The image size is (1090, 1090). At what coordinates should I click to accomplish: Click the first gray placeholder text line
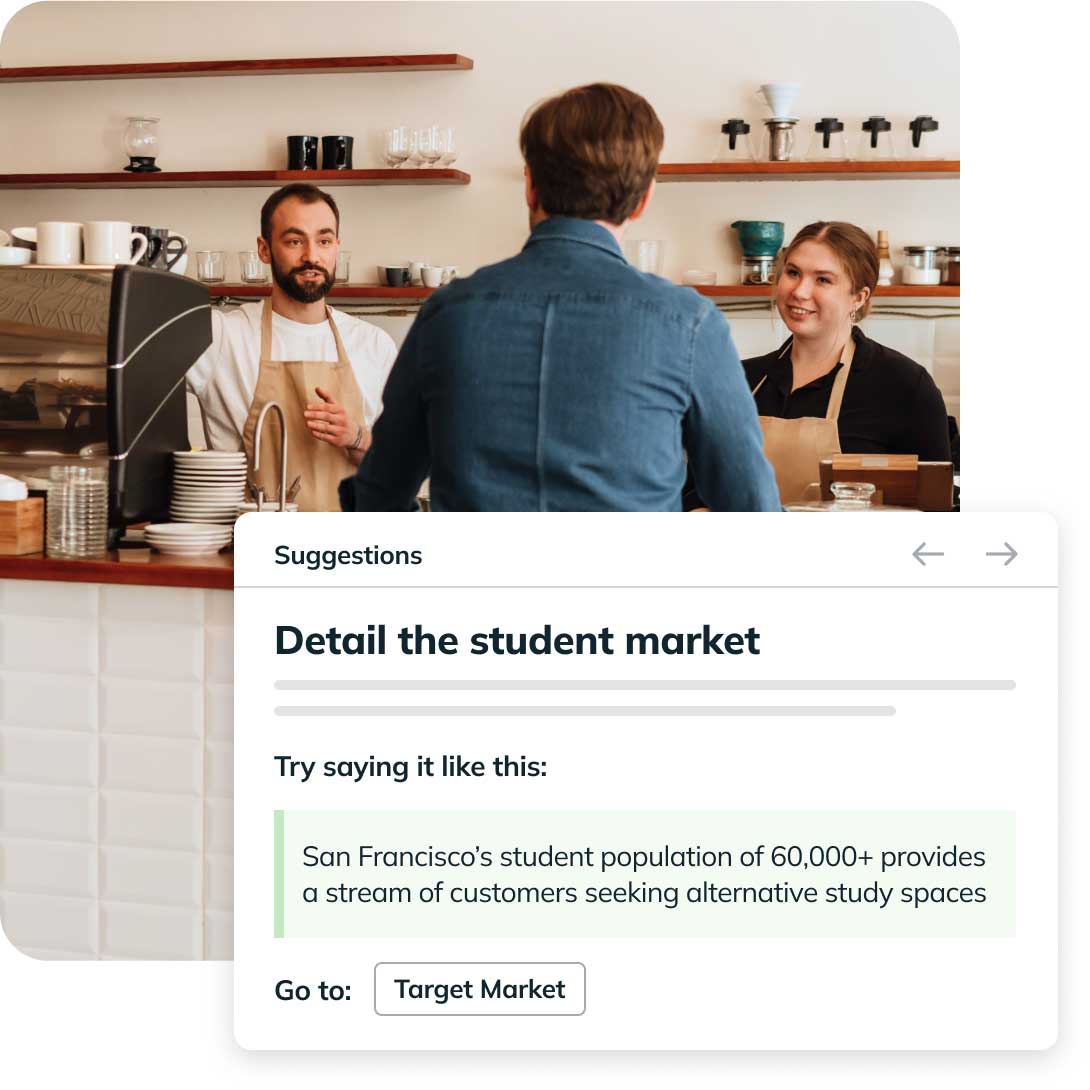tap(645, 685)
